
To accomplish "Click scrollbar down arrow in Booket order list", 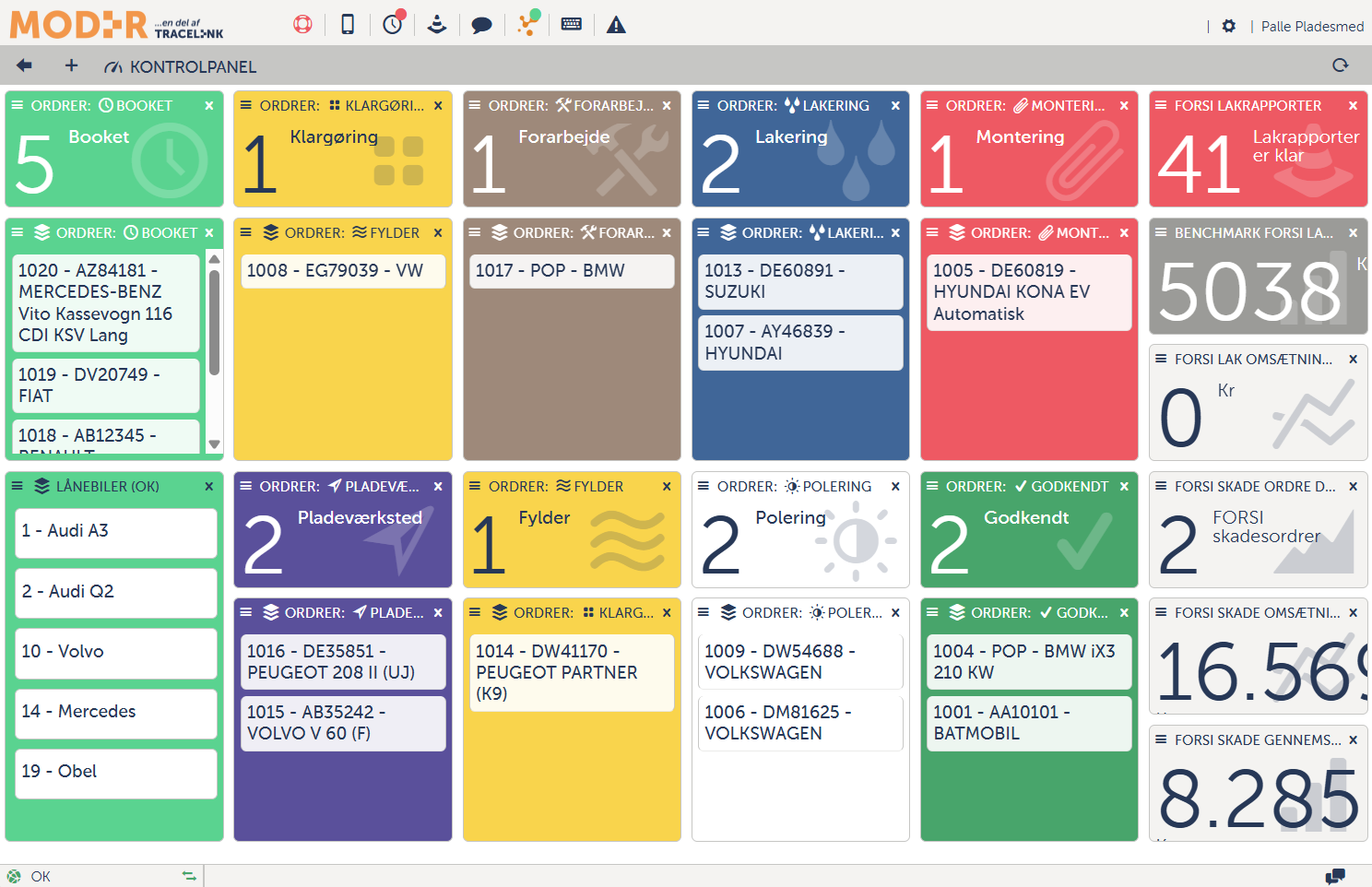I will 215,444.
